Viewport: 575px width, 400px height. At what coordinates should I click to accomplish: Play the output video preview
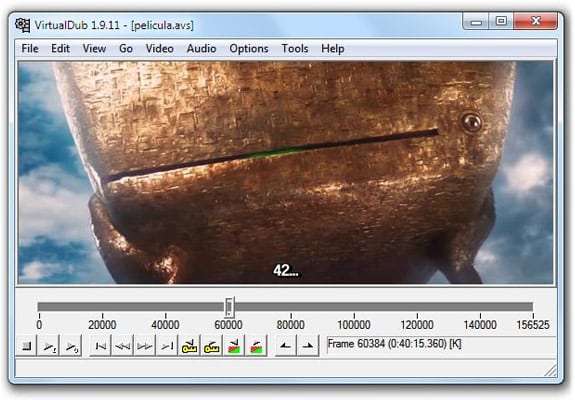click(71, 345)
